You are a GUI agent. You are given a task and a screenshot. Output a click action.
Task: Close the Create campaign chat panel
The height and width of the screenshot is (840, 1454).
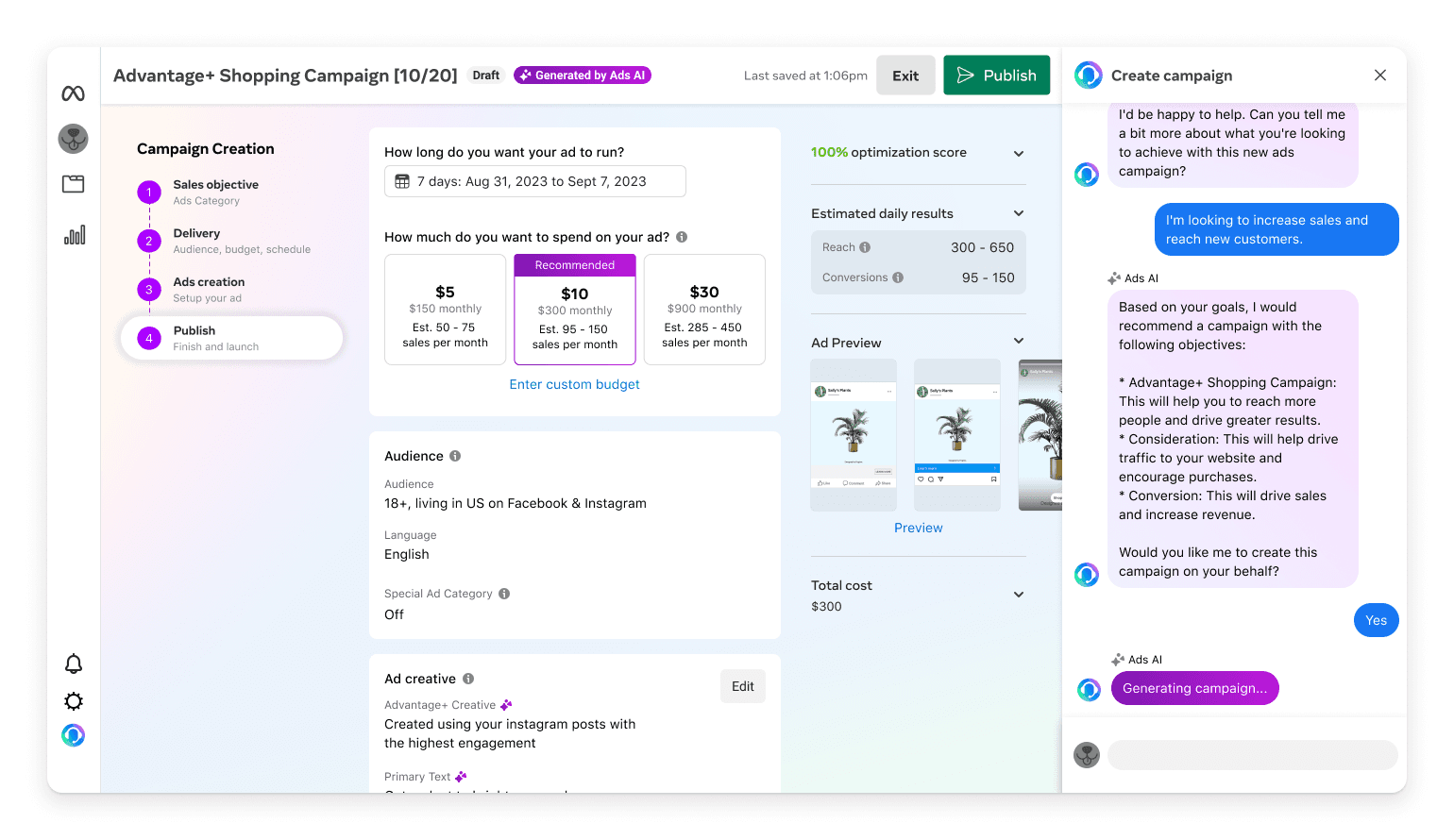pyautogui.click(x=1380, y=76)
